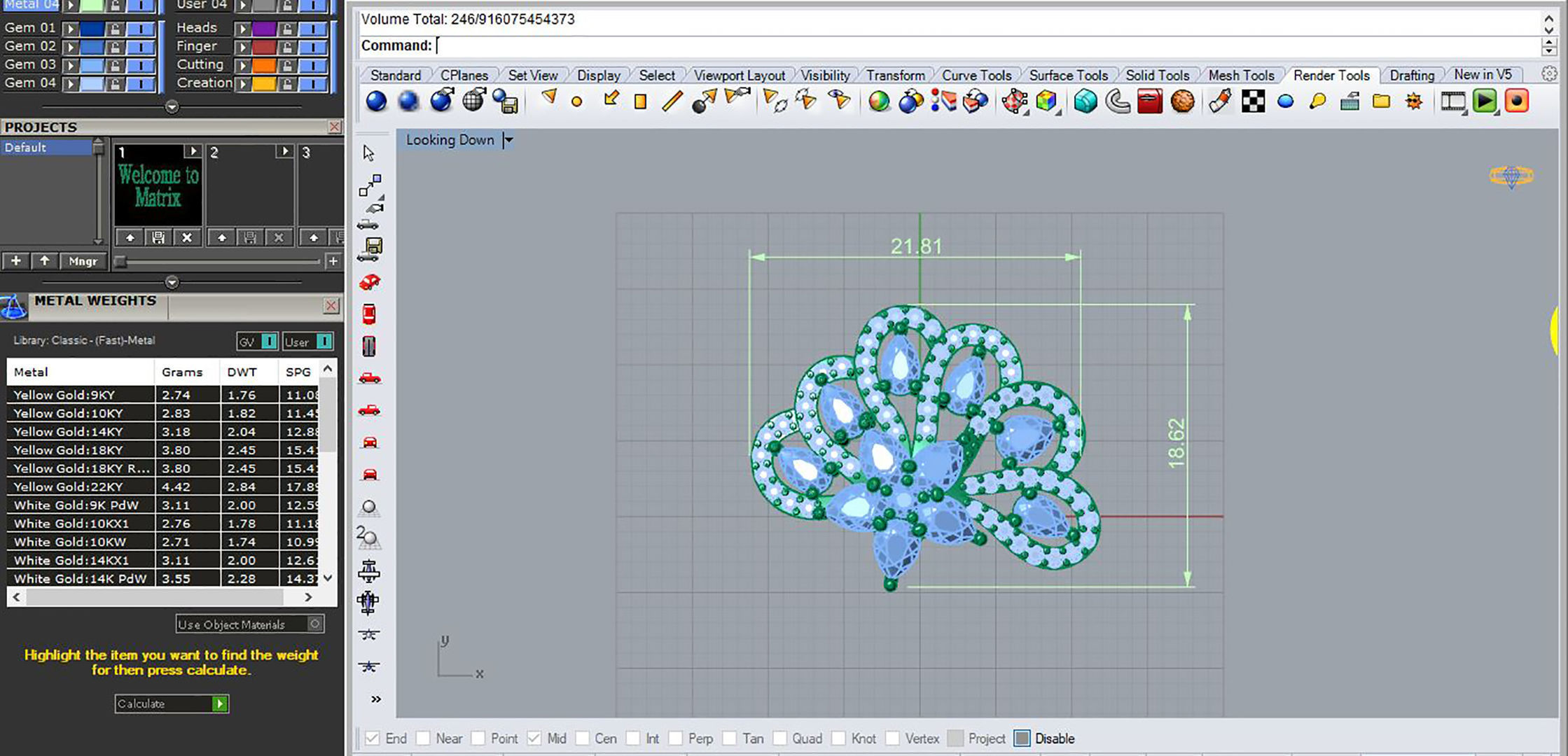Viewport: 1568px width, 756px height.
Task: Select the arrow pointer tool in sidebar
Action: (x=369, y=153)
